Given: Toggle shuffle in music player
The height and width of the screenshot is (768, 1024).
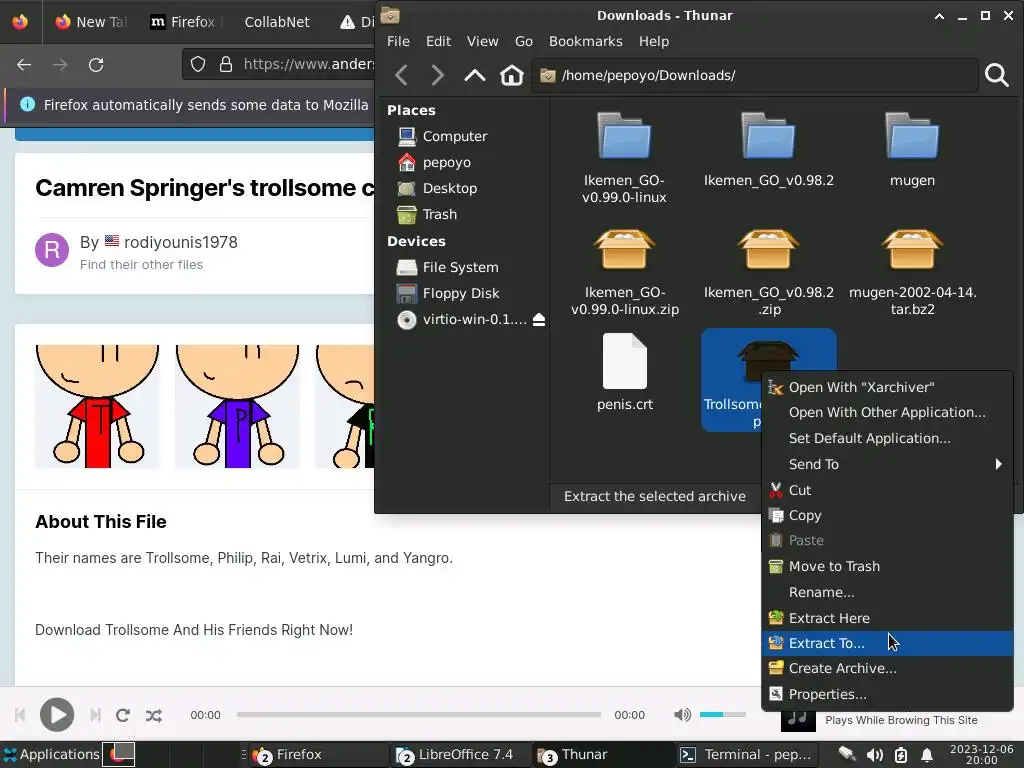Looking at the screenshot, I should 153,715.
